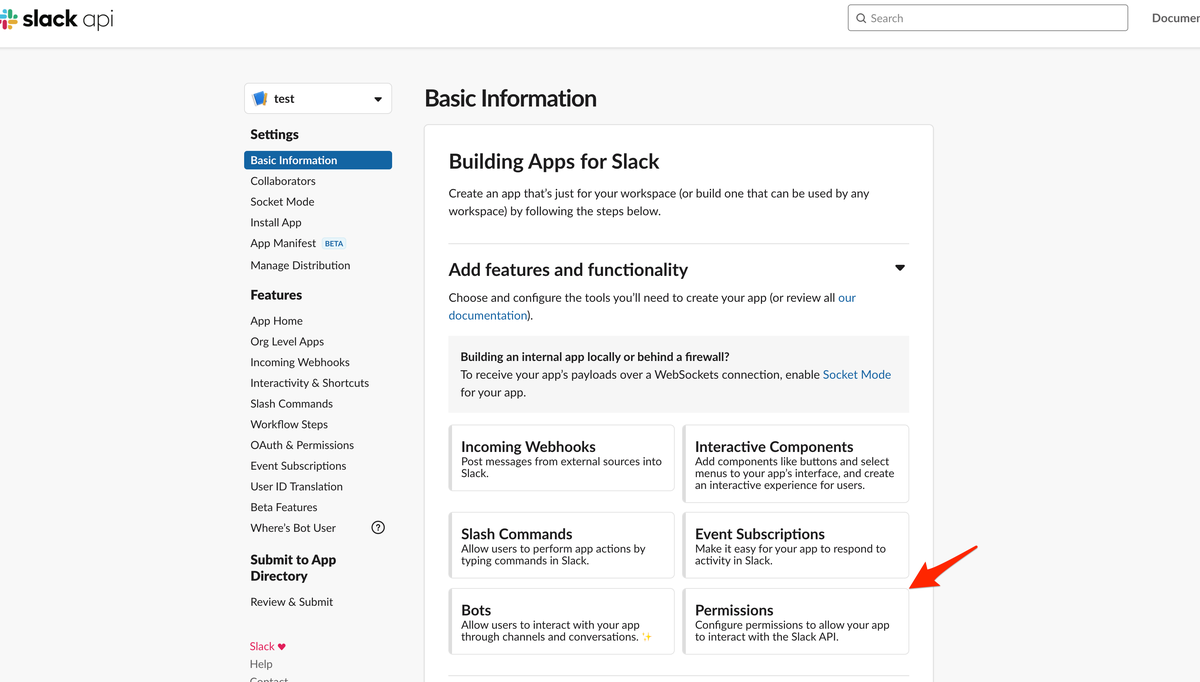Open Workflow Steps page

point(289,425)
